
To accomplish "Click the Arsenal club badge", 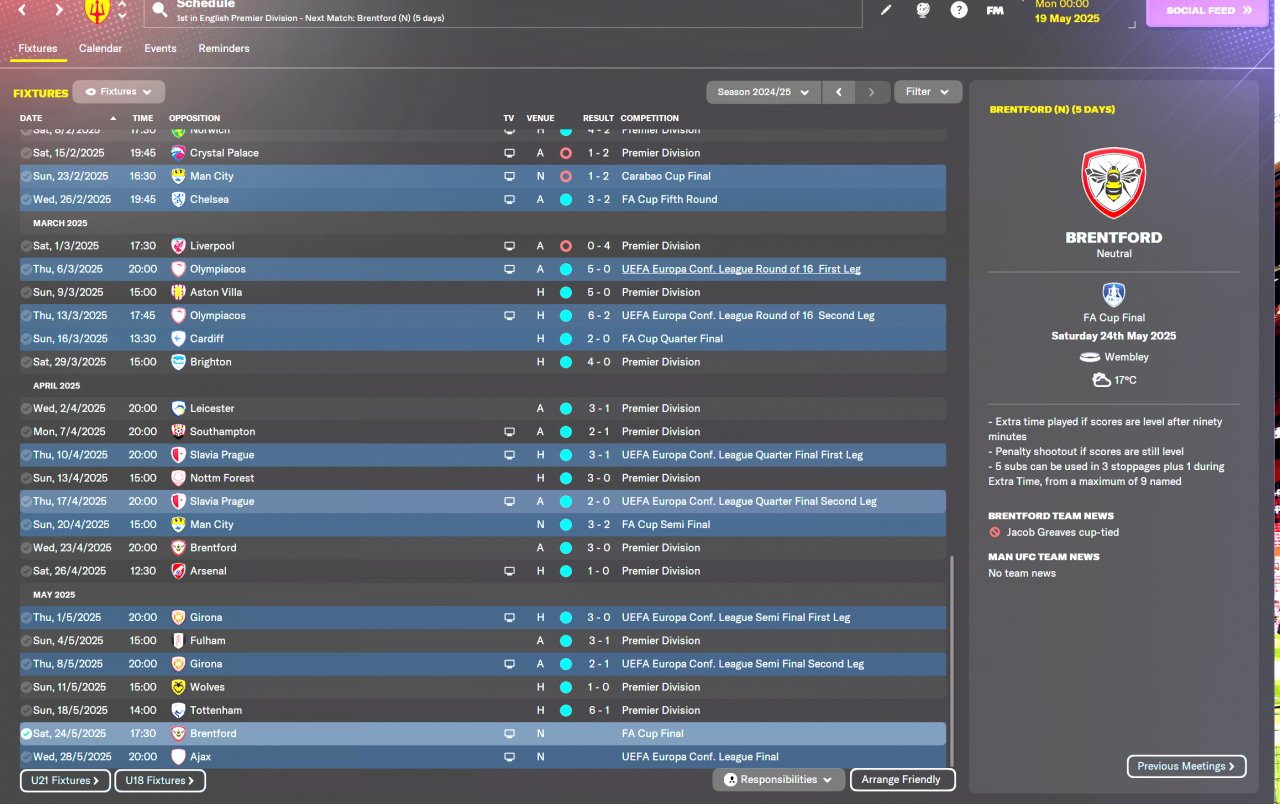I will point(178,571).
